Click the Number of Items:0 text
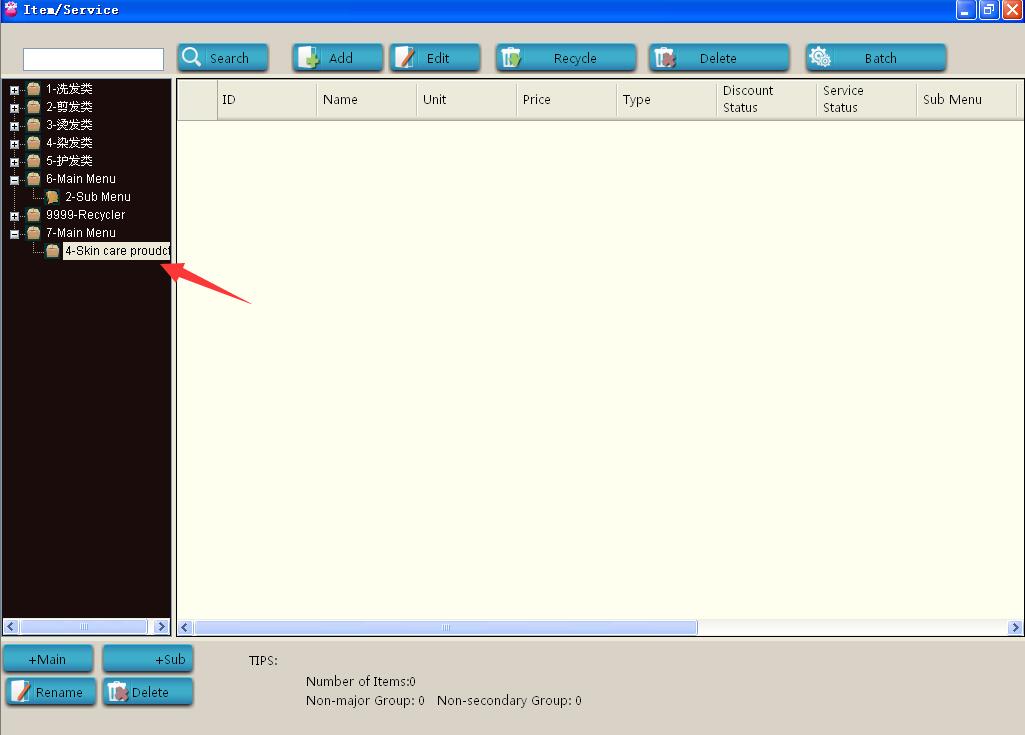Viewport: 1025px width, 735px height. (361, 681)
